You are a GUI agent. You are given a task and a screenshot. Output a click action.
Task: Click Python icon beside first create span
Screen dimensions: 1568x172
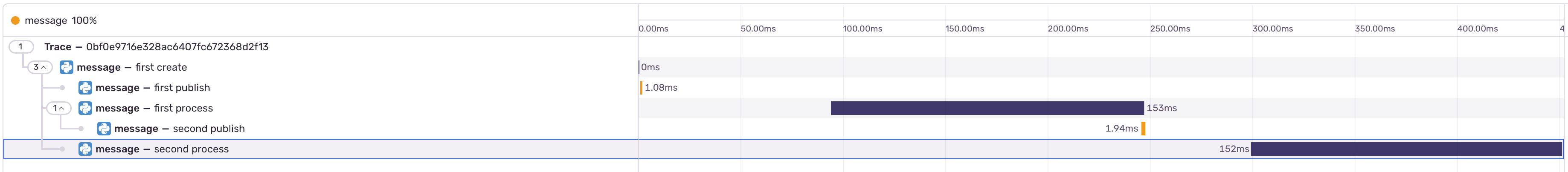(x=67, y=67)
